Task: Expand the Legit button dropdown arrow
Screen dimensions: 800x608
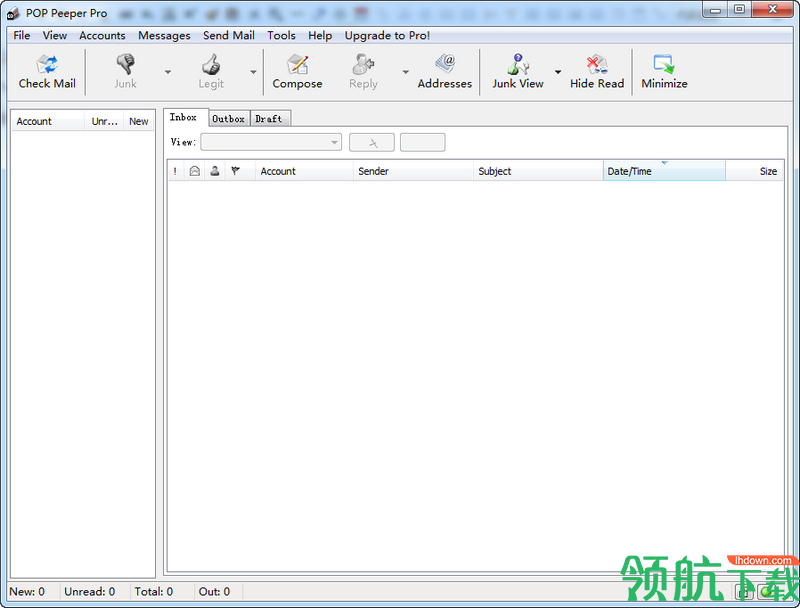Action: [x=254, y=72]
